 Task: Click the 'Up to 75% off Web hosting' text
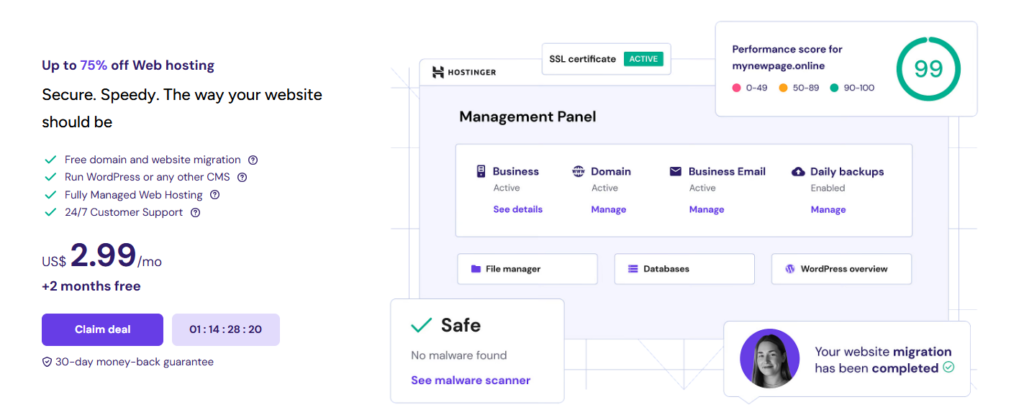128,65
